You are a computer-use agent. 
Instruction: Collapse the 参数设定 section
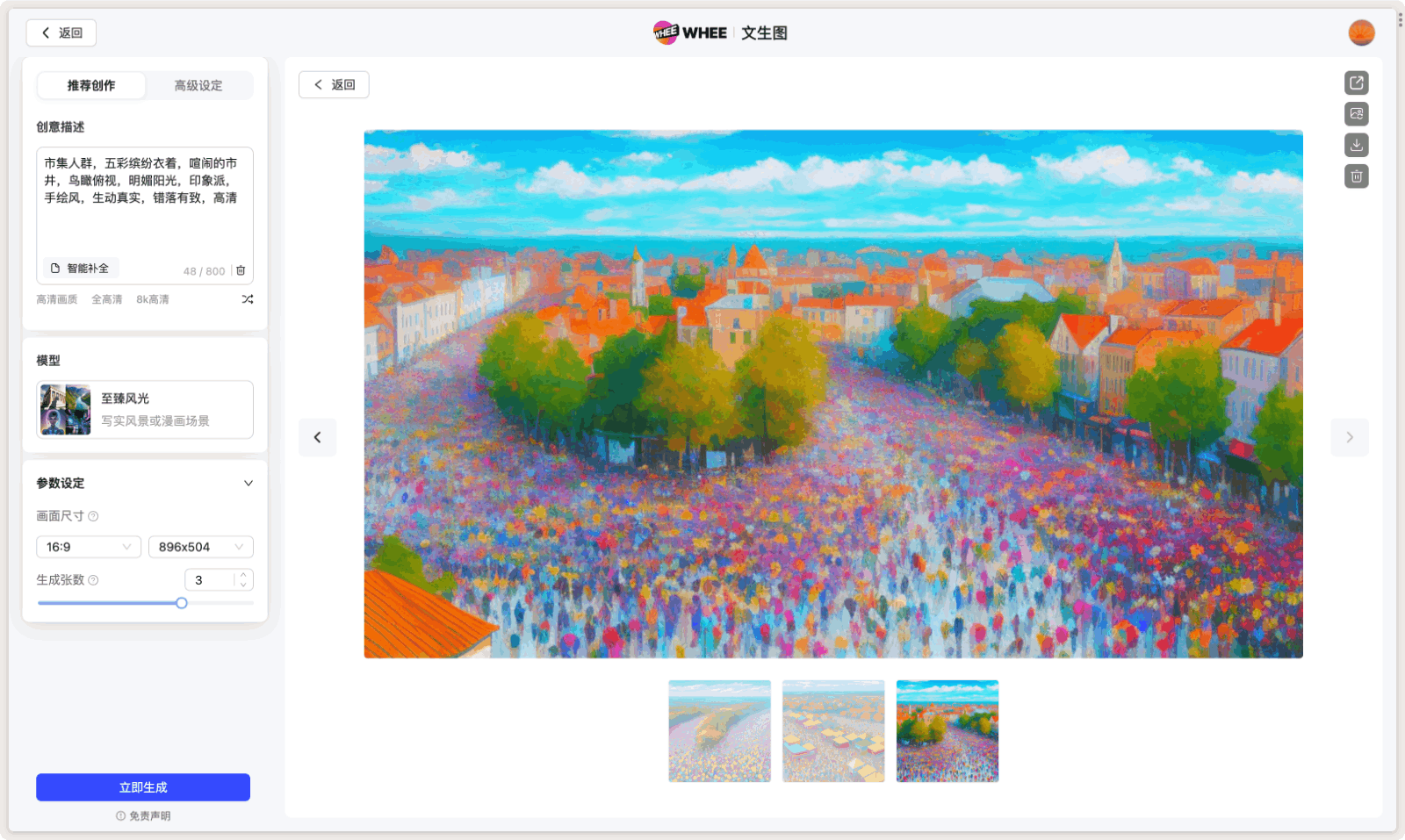pyautogui.click(x=248, y=484)
